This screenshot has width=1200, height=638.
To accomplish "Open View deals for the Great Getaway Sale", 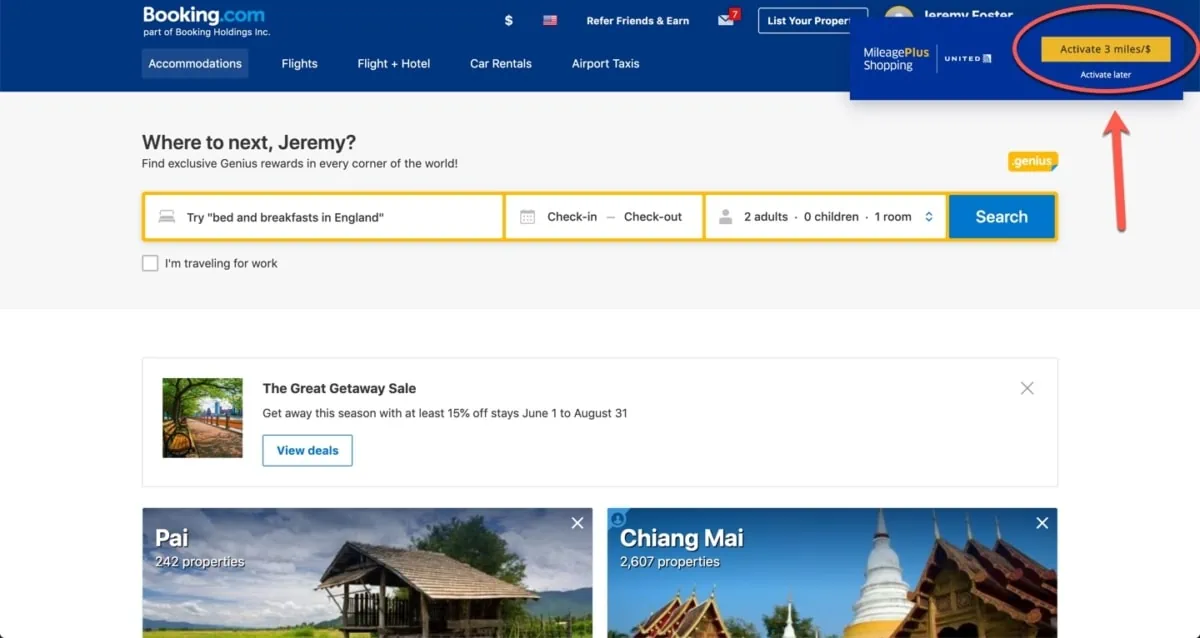I will 307,450.
